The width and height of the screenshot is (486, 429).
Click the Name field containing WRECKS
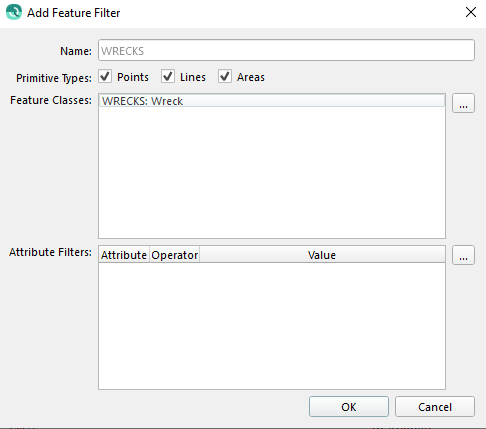[x=286, y=50]
